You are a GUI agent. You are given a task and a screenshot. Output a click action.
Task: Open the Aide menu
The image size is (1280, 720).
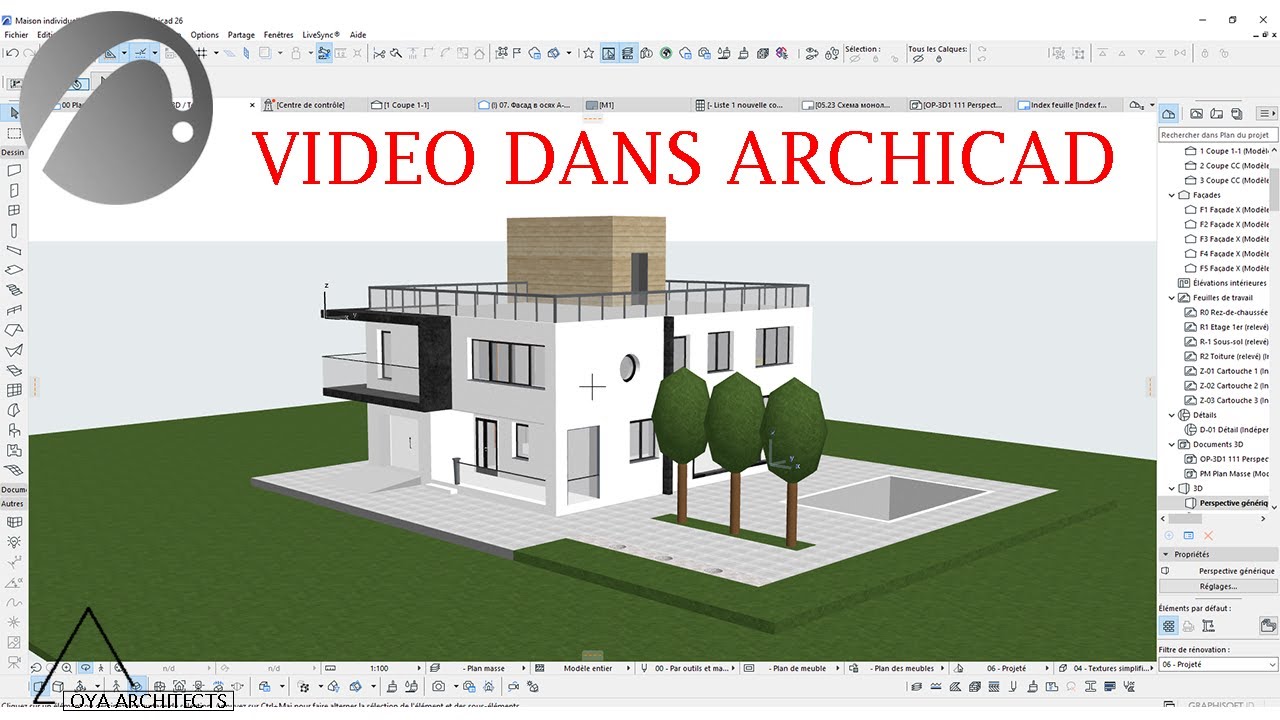[x=358, y=35]
